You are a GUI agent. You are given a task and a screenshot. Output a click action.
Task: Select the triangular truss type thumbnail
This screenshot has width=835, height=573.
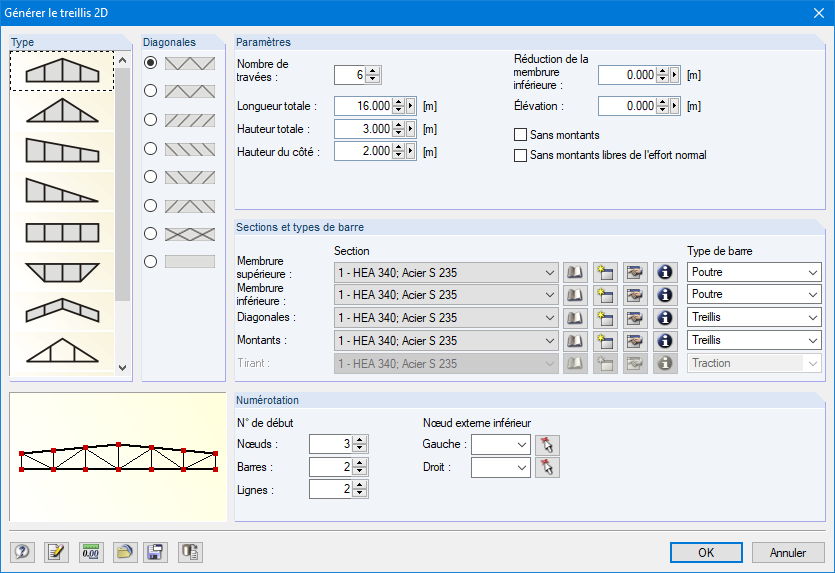62,111
